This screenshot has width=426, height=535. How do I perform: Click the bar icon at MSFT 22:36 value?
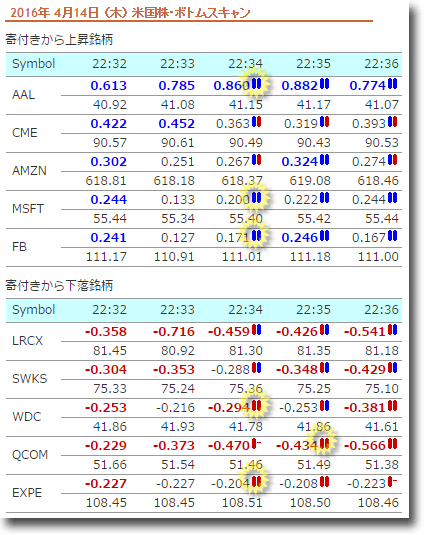click(x=393, y=198)
